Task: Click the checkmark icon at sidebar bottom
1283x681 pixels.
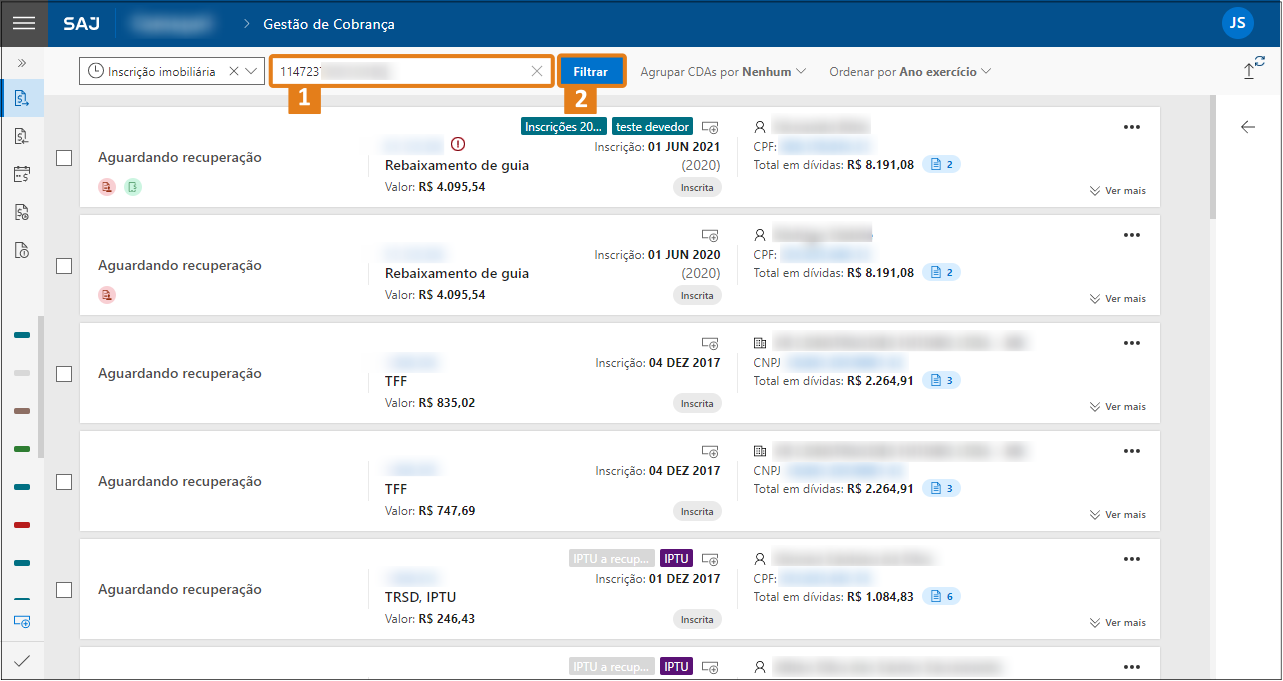Action: (22, 660)
